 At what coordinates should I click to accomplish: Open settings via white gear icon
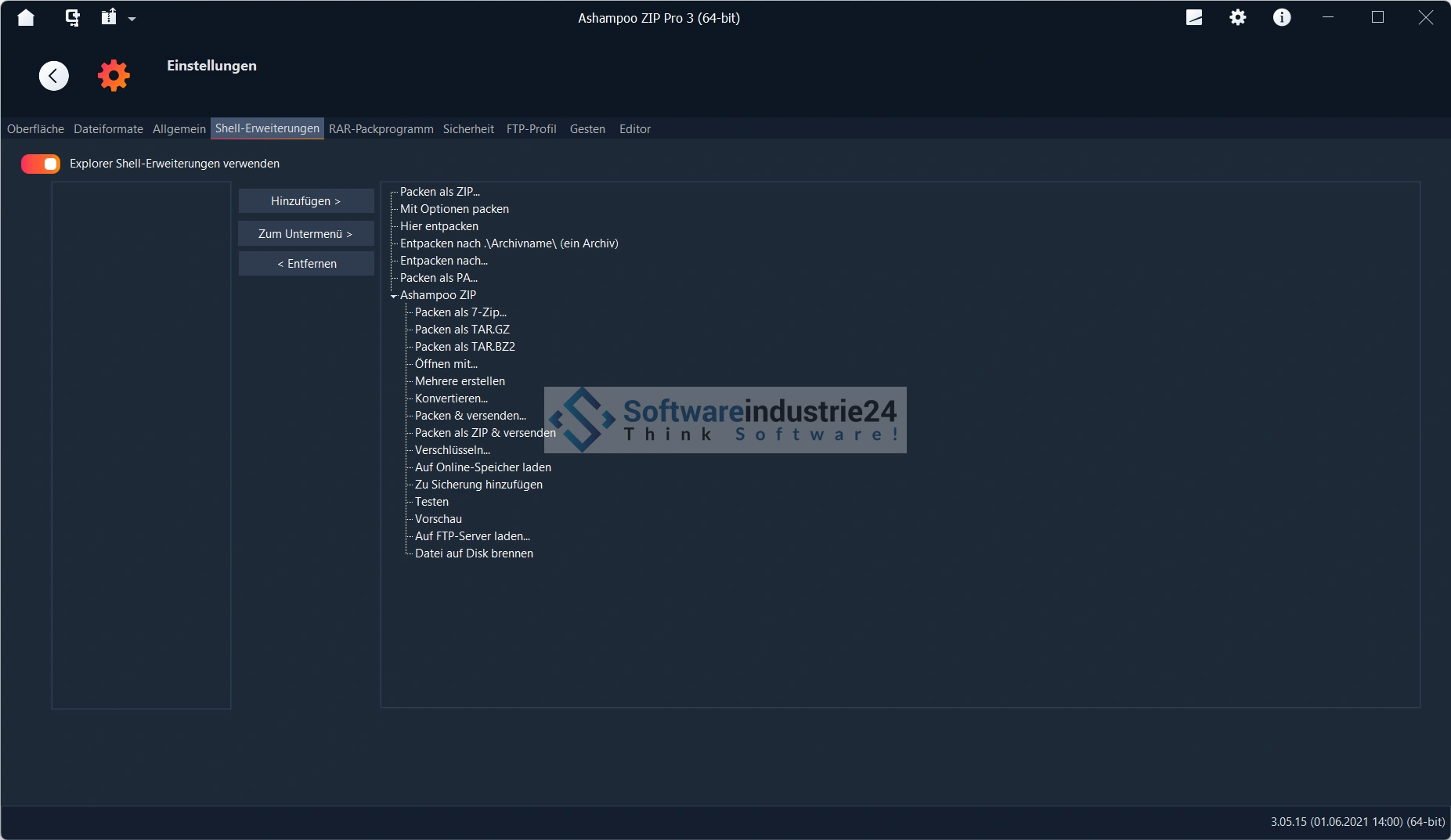[x=1237, y=18]
